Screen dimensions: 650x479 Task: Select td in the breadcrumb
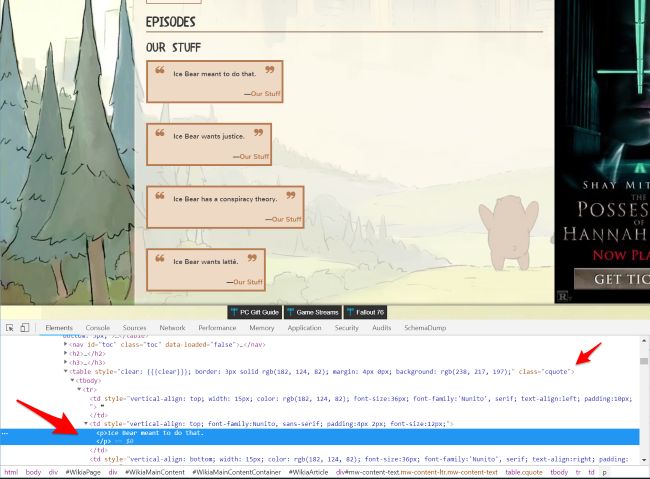[591, 472]
